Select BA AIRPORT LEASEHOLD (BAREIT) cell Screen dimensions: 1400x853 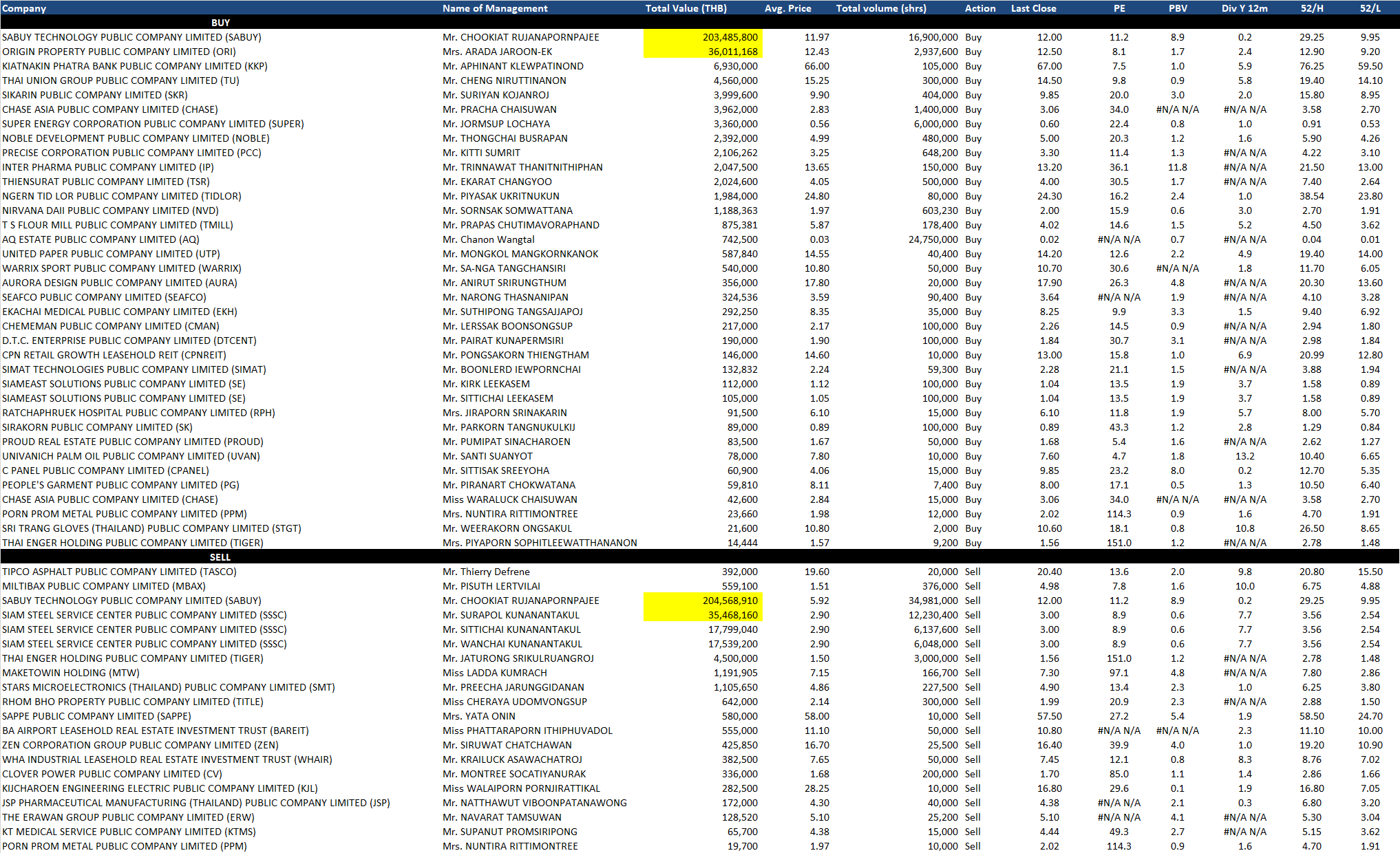coord(156,731)
